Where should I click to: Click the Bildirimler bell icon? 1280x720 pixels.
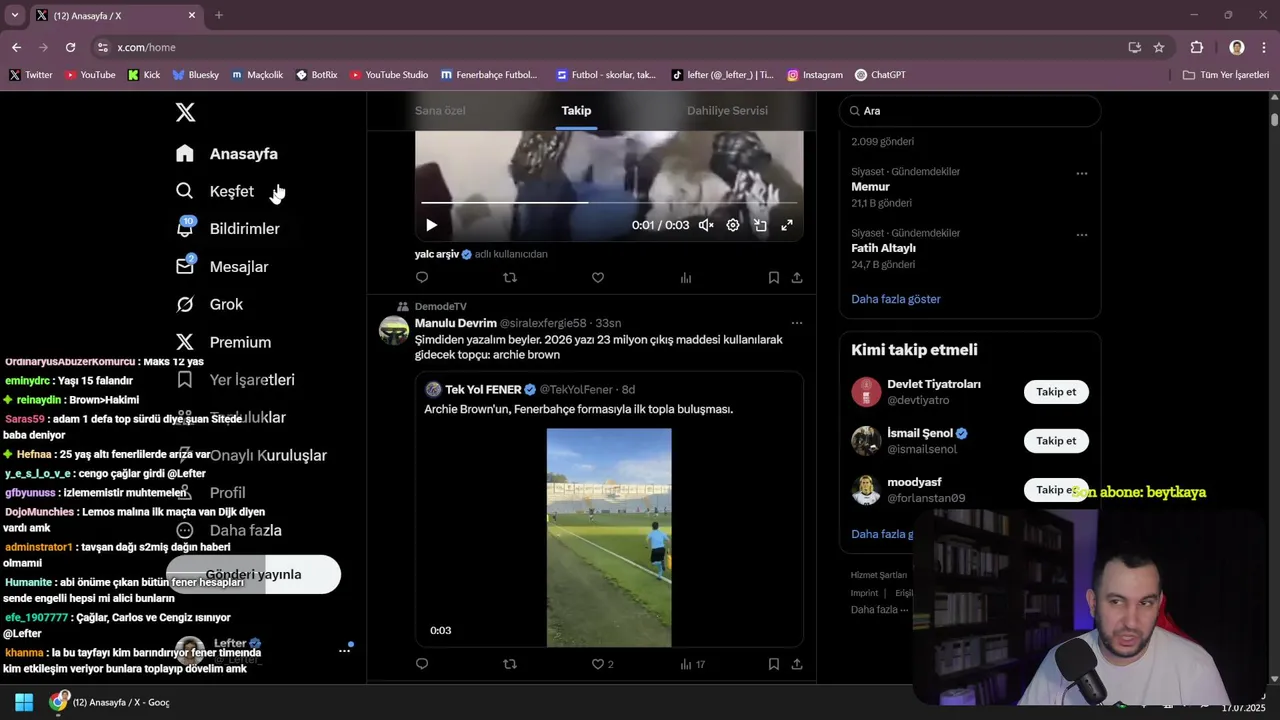185,229
